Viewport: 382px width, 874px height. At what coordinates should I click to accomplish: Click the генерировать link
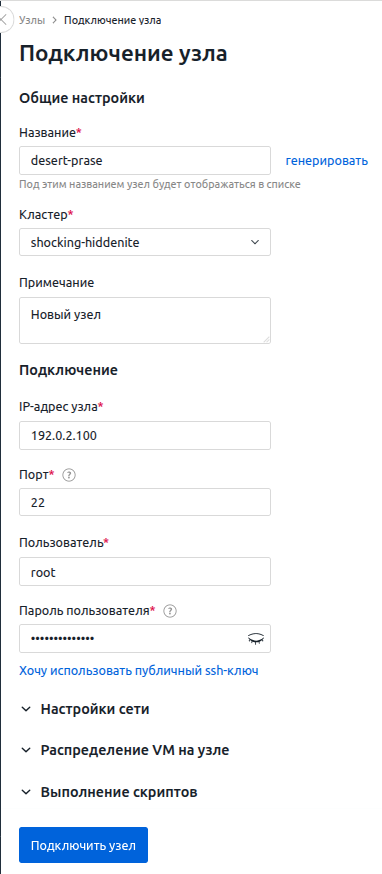pos(327,161)
